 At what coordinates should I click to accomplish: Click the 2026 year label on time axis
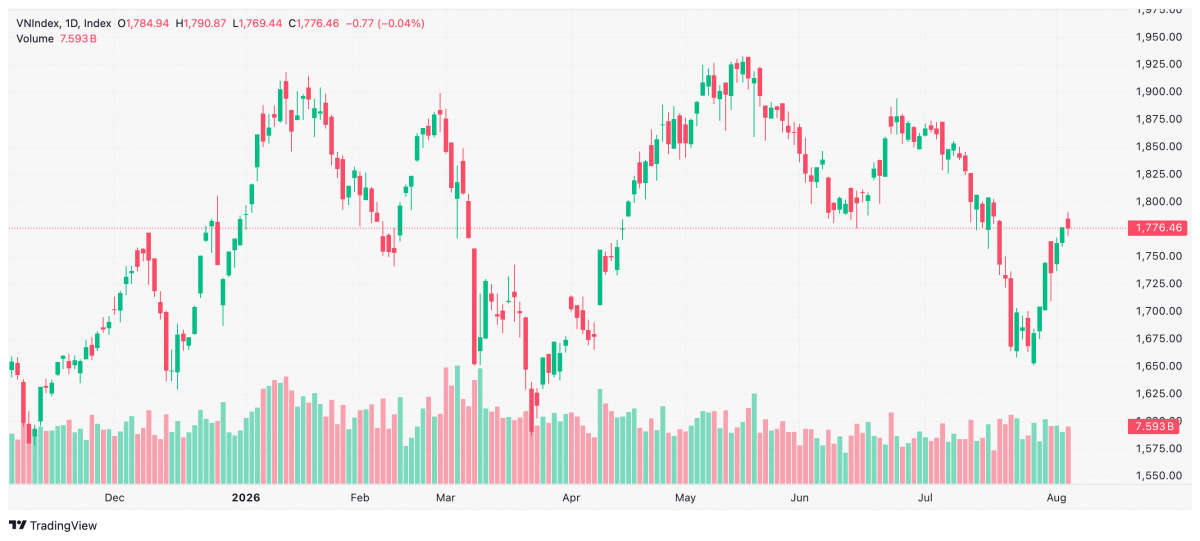[245, 497]
